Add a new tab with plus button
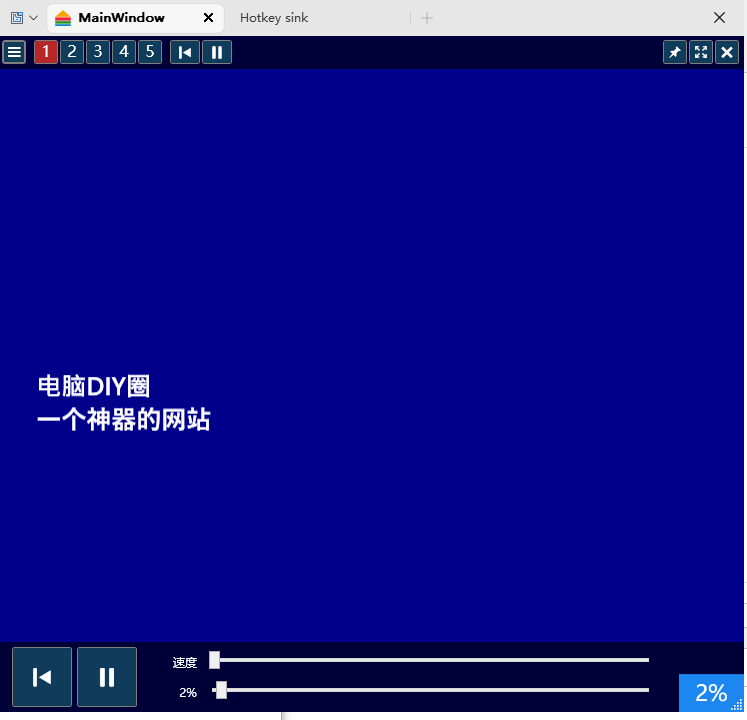 coord(427,18)
